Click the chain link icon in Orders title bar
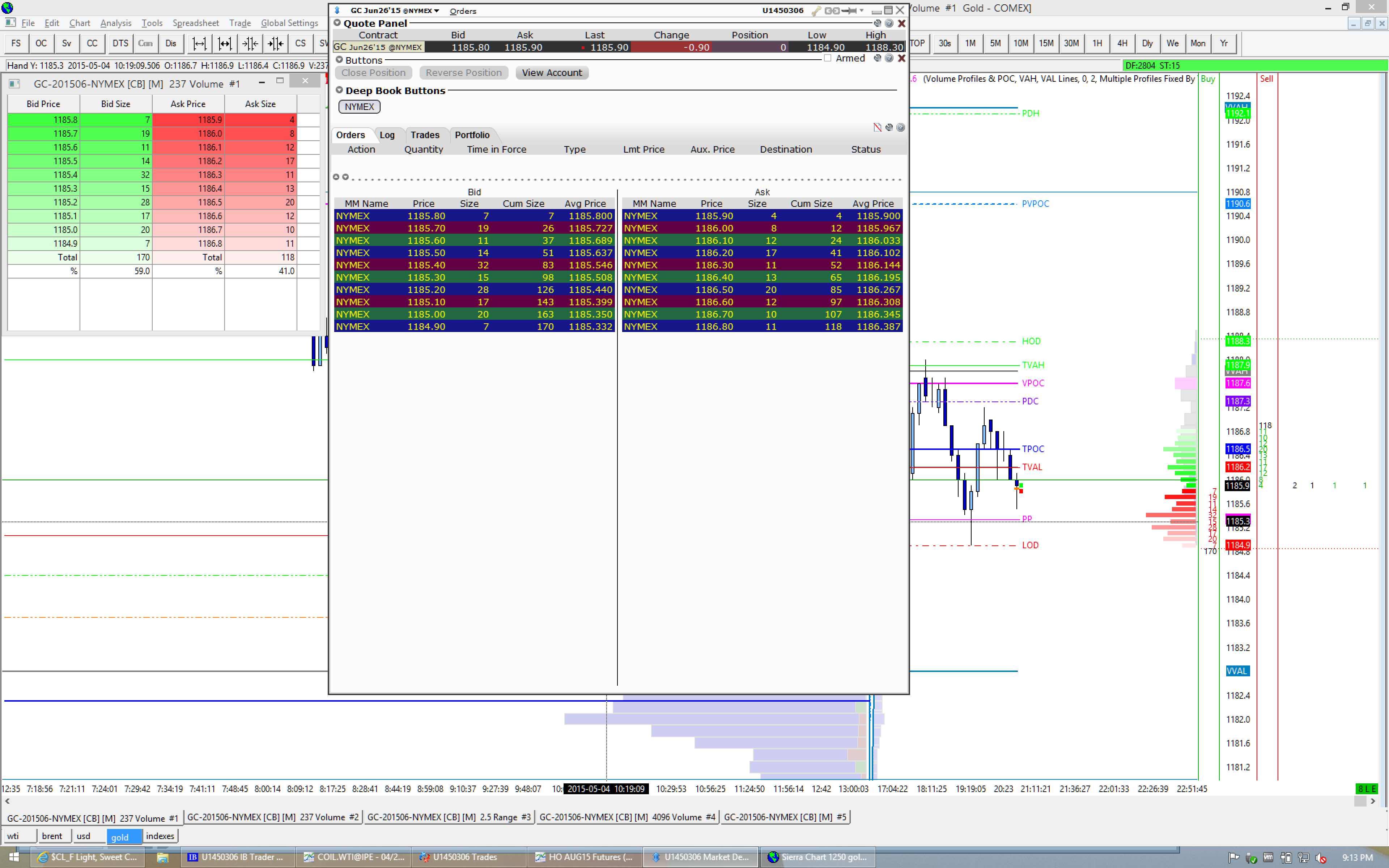 832,10
